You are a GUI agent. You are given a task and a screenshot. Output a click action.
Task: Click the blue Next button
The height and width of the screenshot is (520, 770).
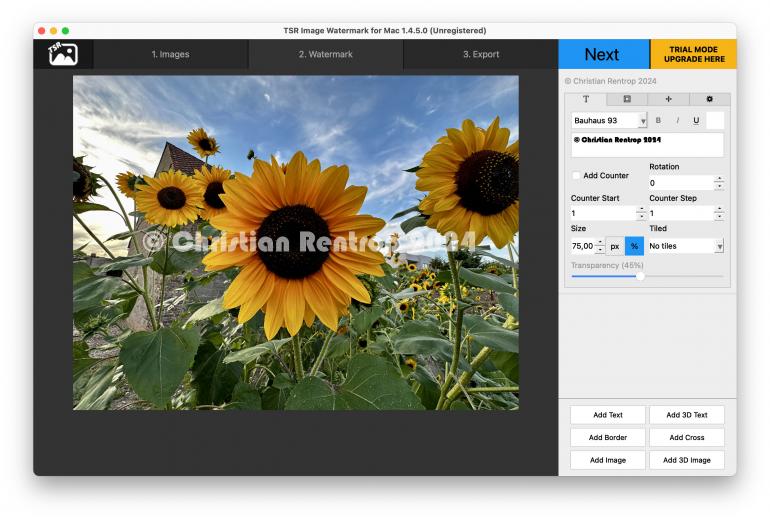pyautogui.click(x=604, y=54)
